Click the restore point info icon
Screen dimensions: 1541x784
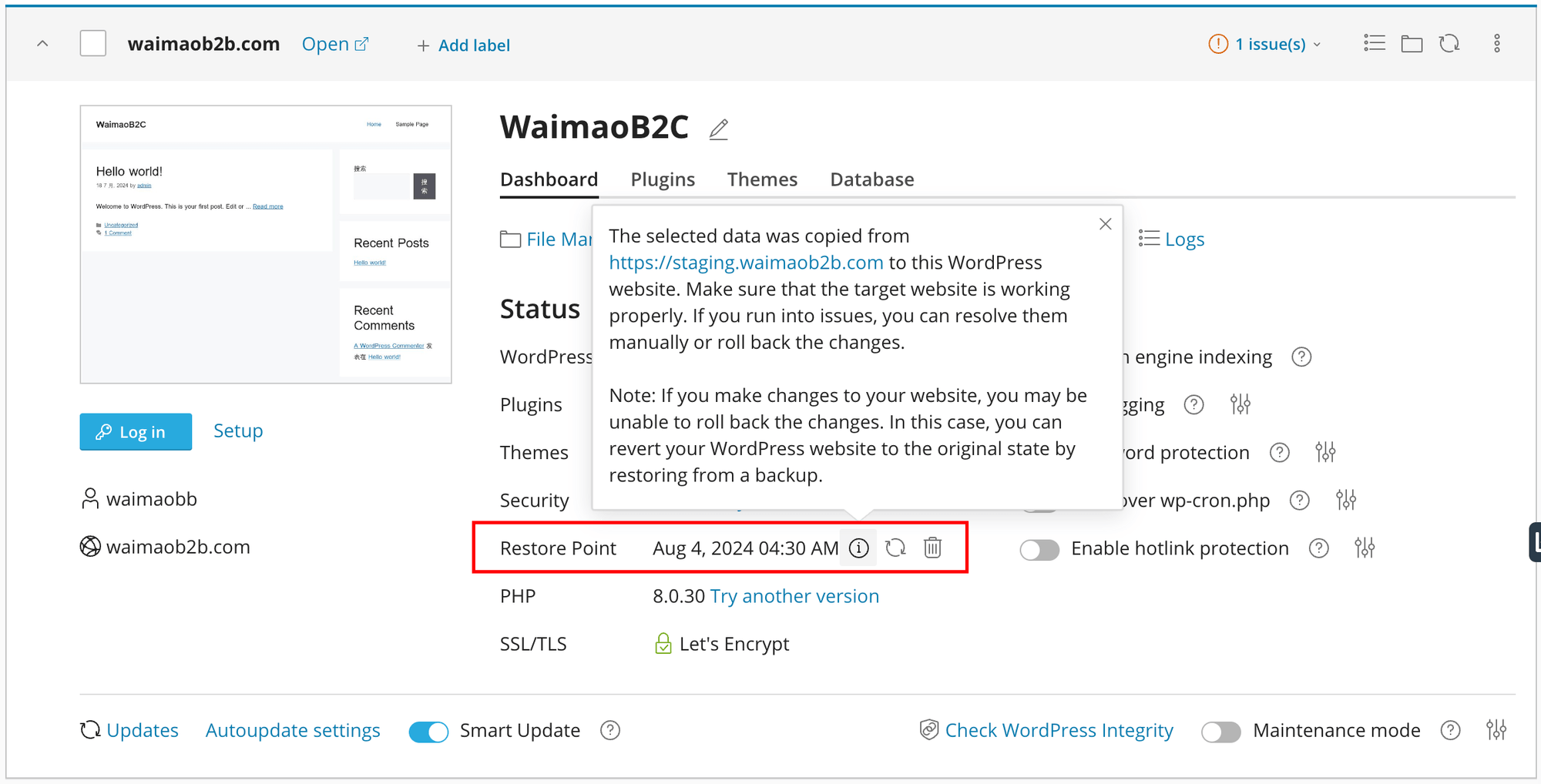(x=858, y=548)
